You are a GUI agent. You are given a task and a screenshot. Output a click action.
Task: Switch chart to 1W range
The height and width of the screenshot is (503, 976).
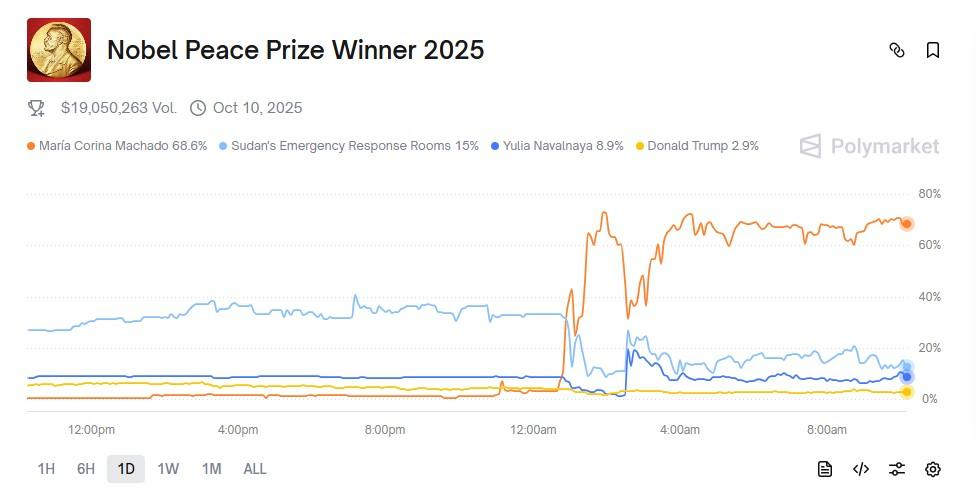point(168,469)
